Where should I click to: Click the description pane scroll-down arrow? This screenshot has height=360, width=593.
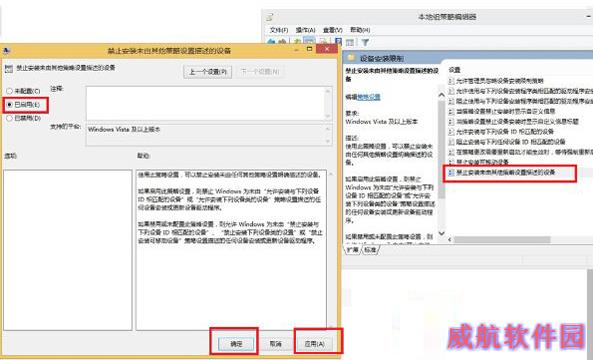point(441,234)
